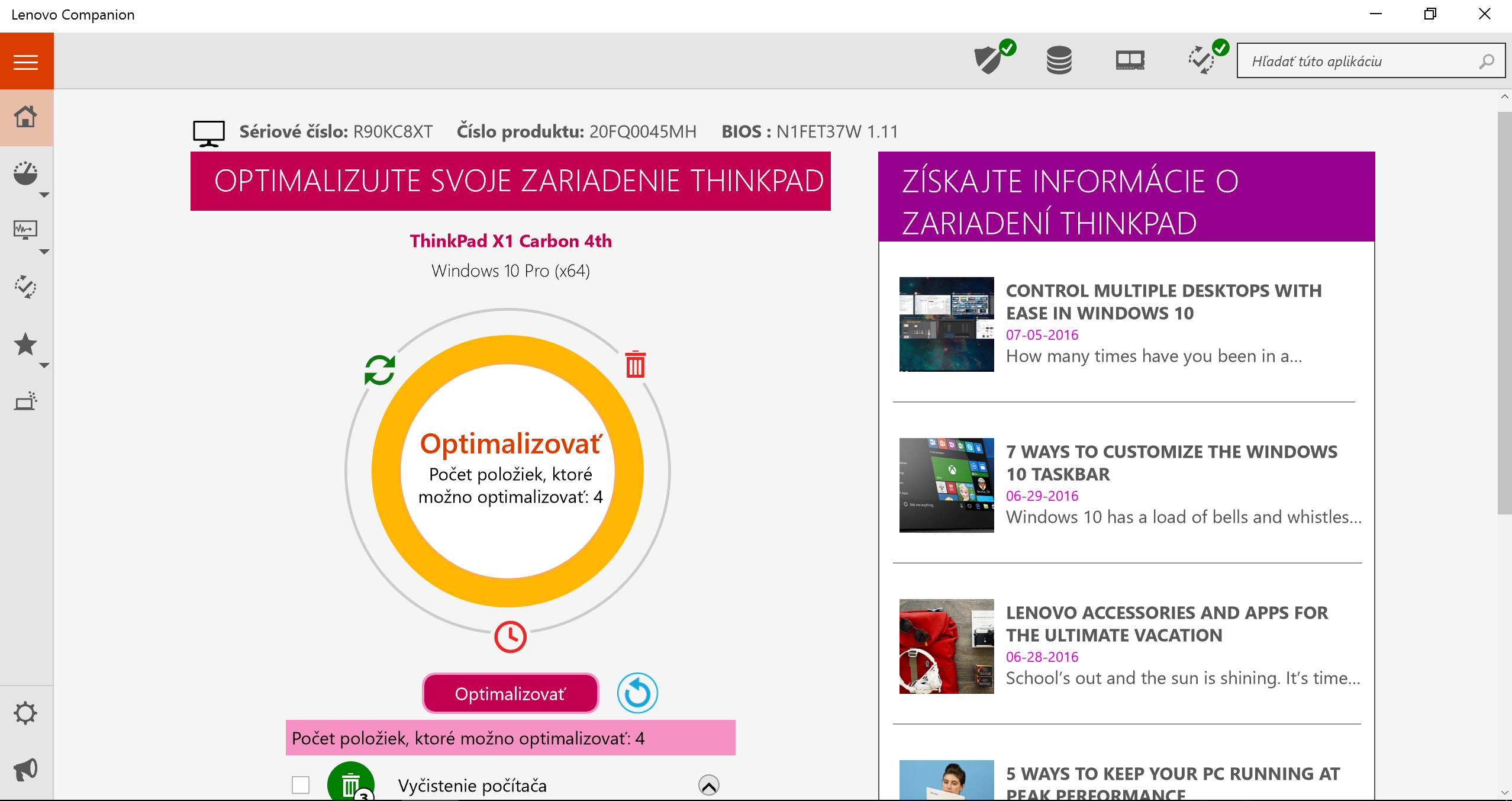Expand the star section dropdown arrow
Screen dimensions: 1512x801
[x=44, y=365]
